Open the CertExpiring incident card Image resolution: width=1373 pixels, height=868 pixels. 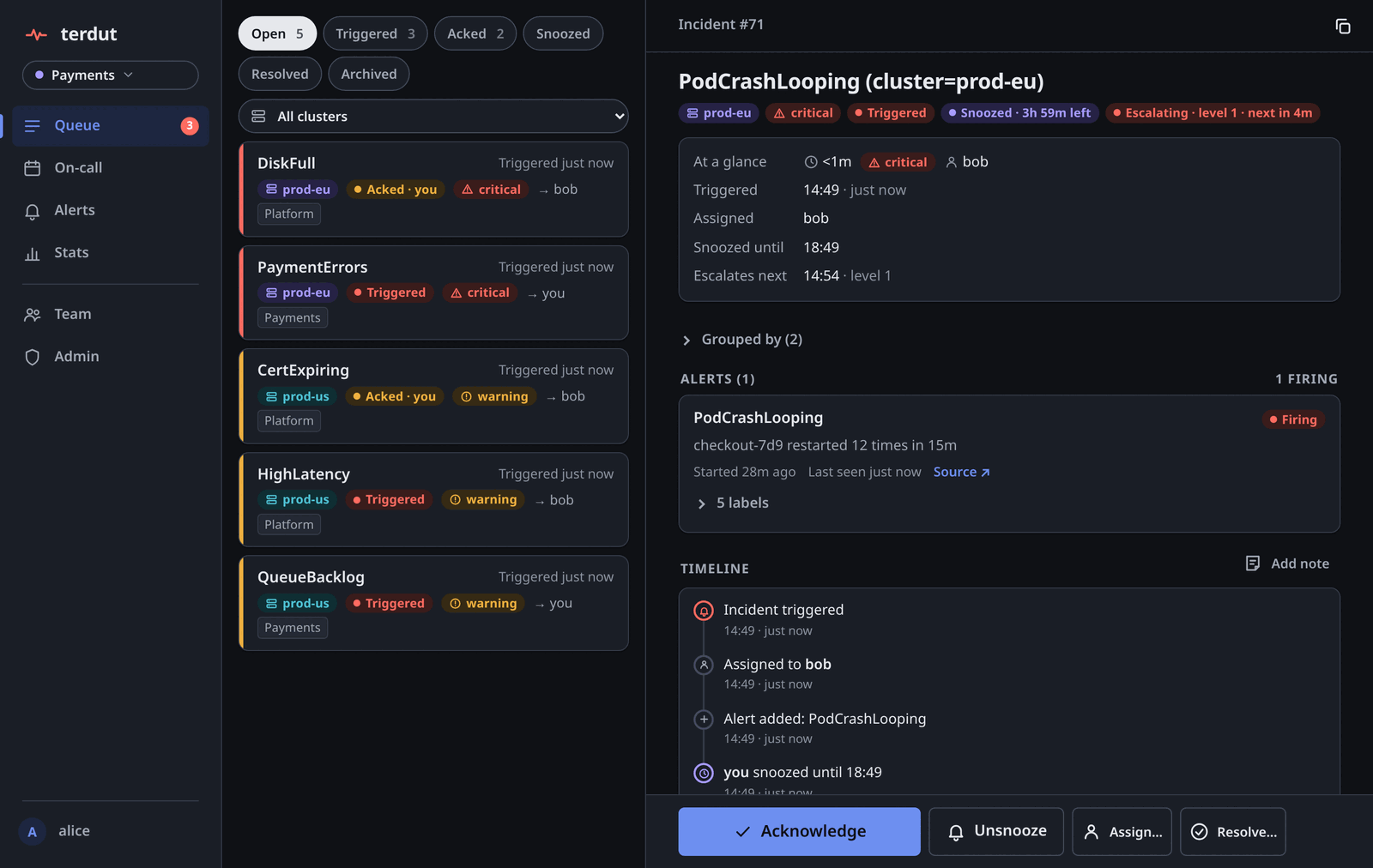(x=433, y=396)
